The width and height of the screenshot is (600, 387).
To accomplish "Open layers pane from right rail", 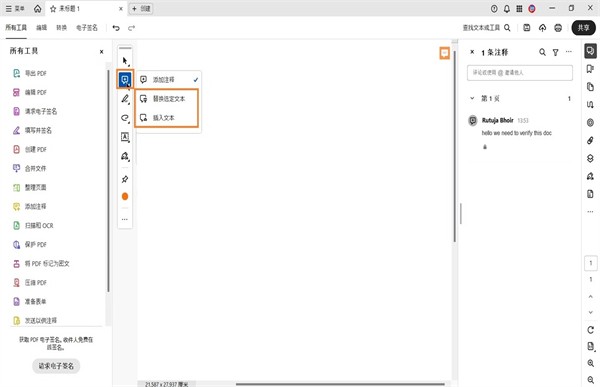I will pyautogui.click(x=590, y=158).
